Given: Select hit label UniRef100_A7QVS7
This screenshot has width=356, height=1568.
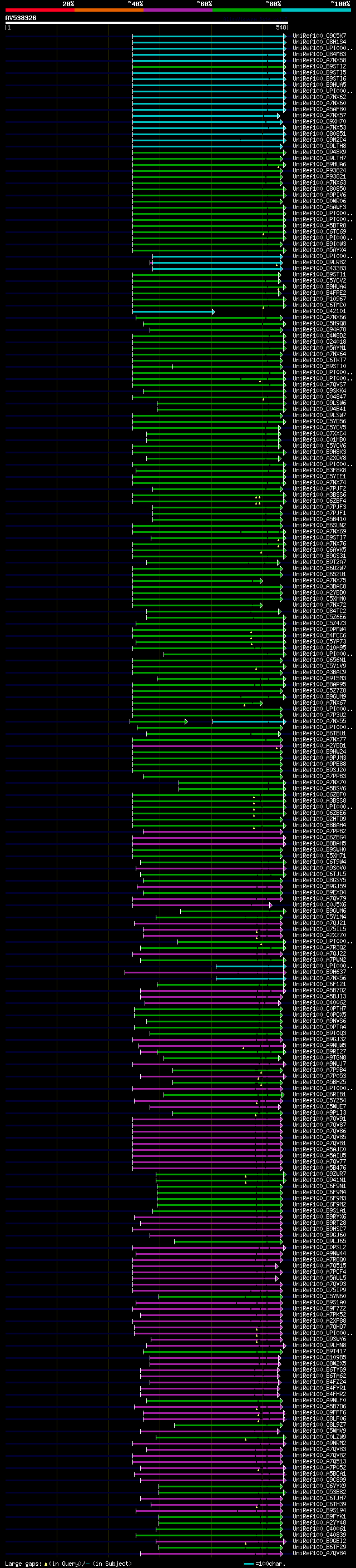Looking at the screenshot, I should 319,385.
